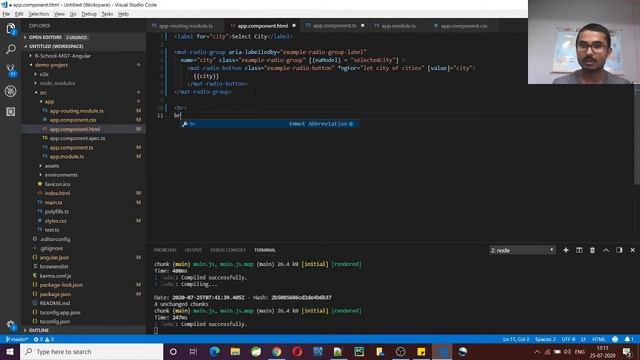Launch Microsoft Edge from taskbar
The height and width of the screenshot is (360, 640).
click(x=215, y=351)
